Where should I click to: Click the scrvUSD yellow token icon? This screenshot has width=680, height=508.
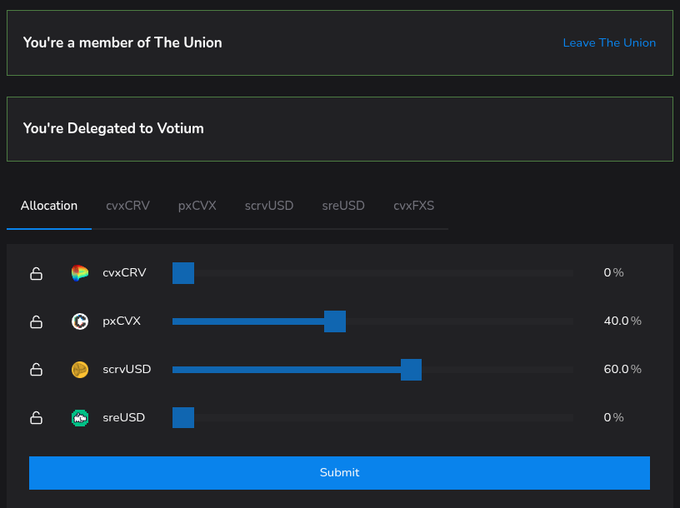click(x=80, y=370)
